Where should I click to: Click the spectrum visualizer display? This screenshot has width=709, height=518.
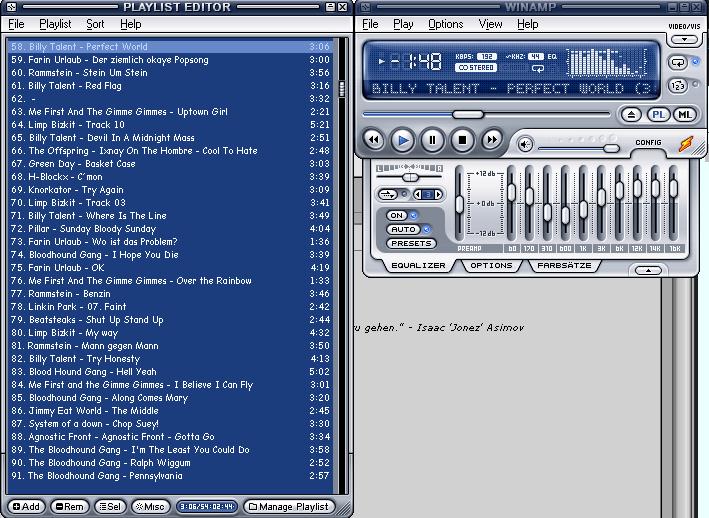607,61
